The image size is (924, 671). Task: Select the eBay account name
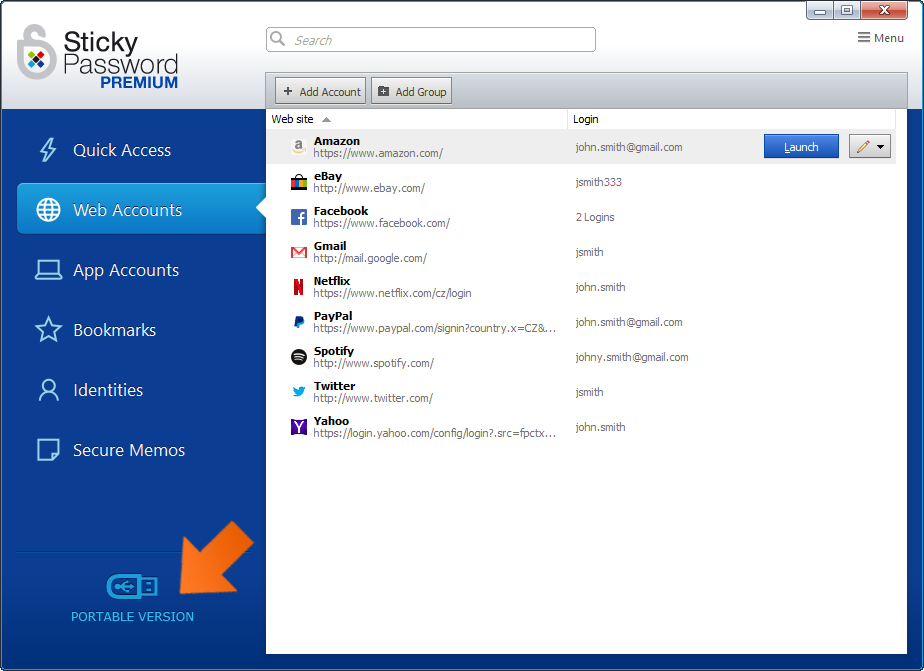click(x=328, y=176)
